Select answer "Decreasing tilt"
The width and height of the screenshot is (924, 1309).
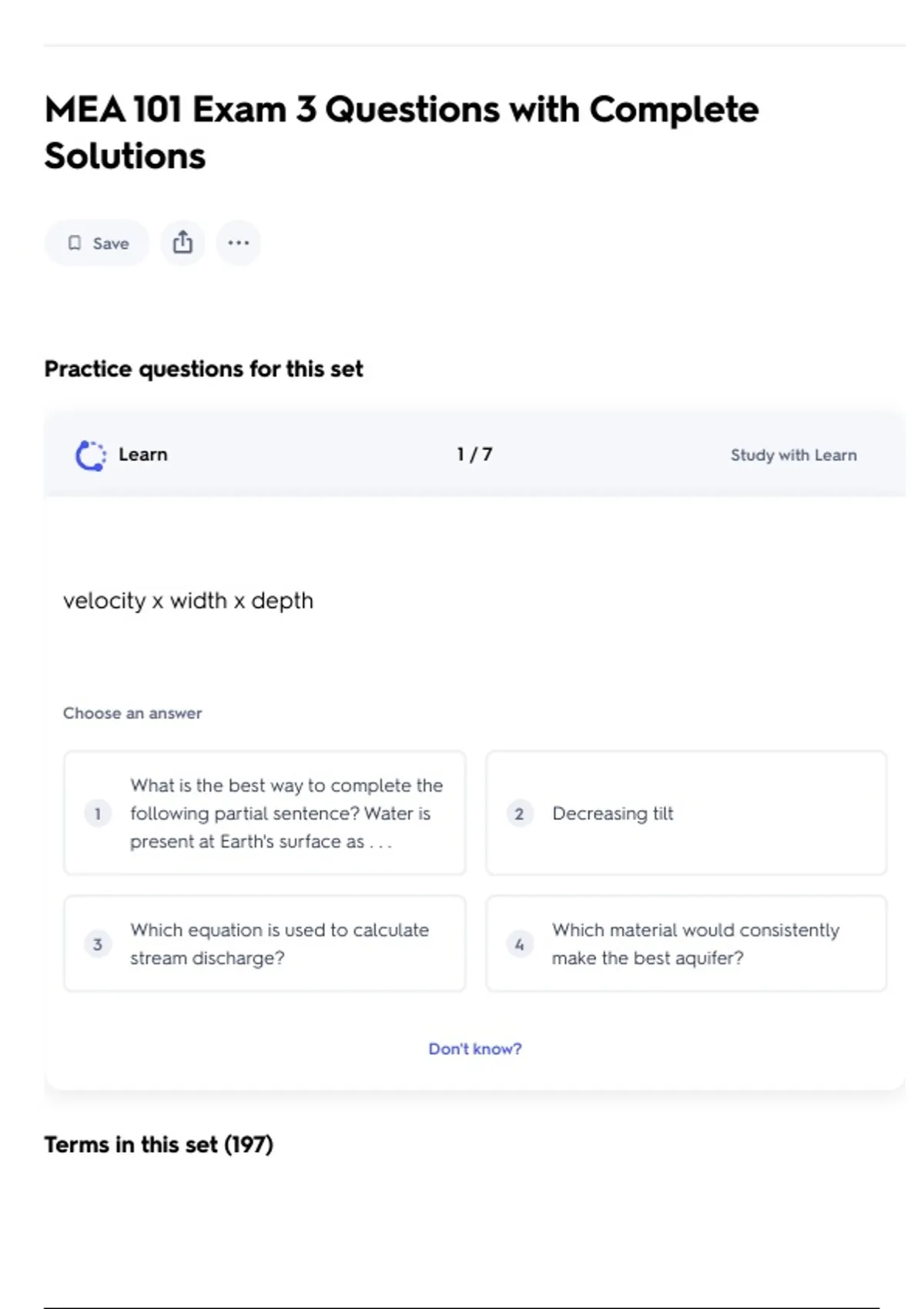pyautogui.click(x=686, y=813)
